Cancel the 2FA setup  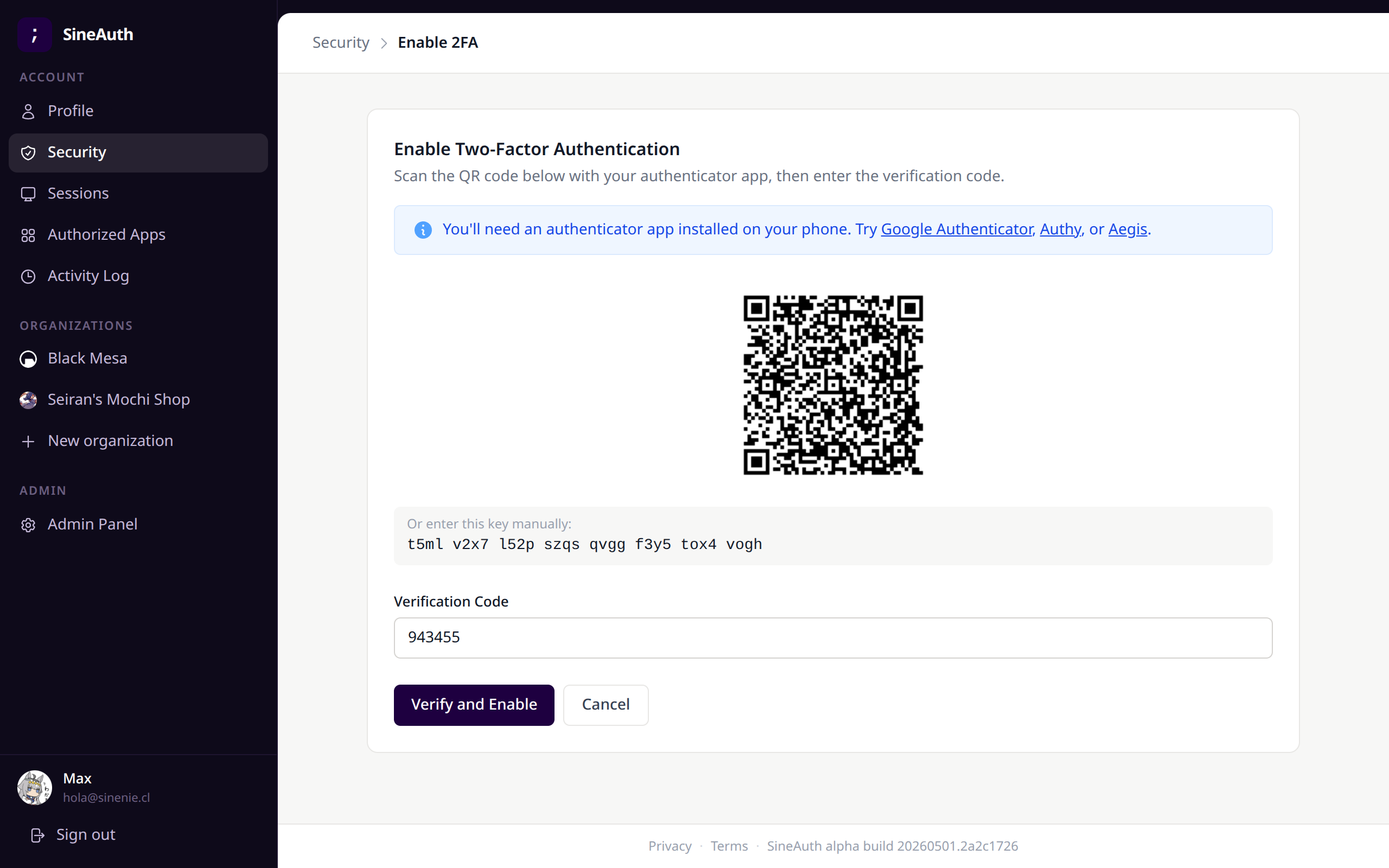(x=606, y=705)
